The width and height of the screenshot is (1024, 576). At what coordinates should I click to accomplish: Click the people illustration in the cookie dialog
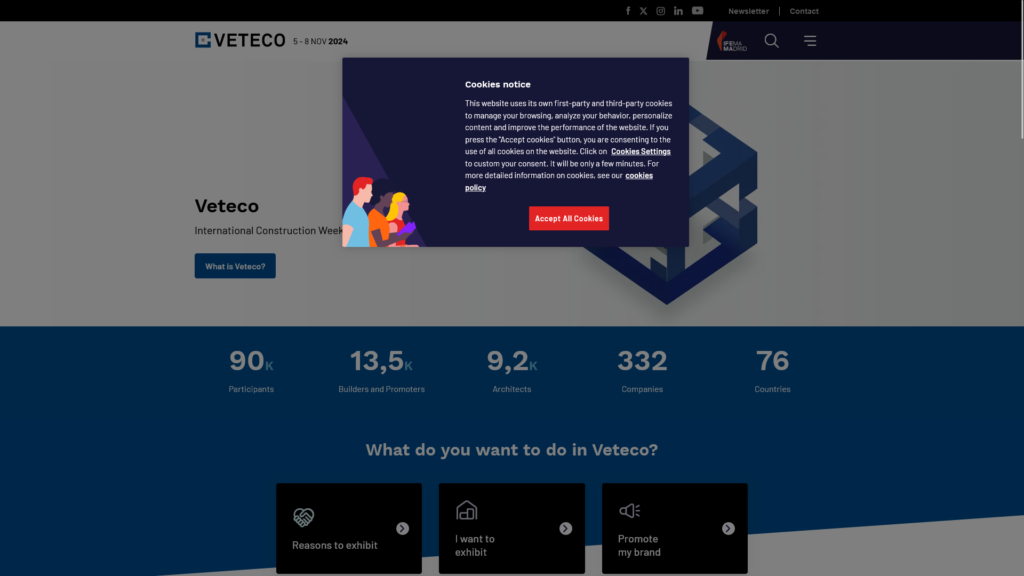click(x=380, y=212)
